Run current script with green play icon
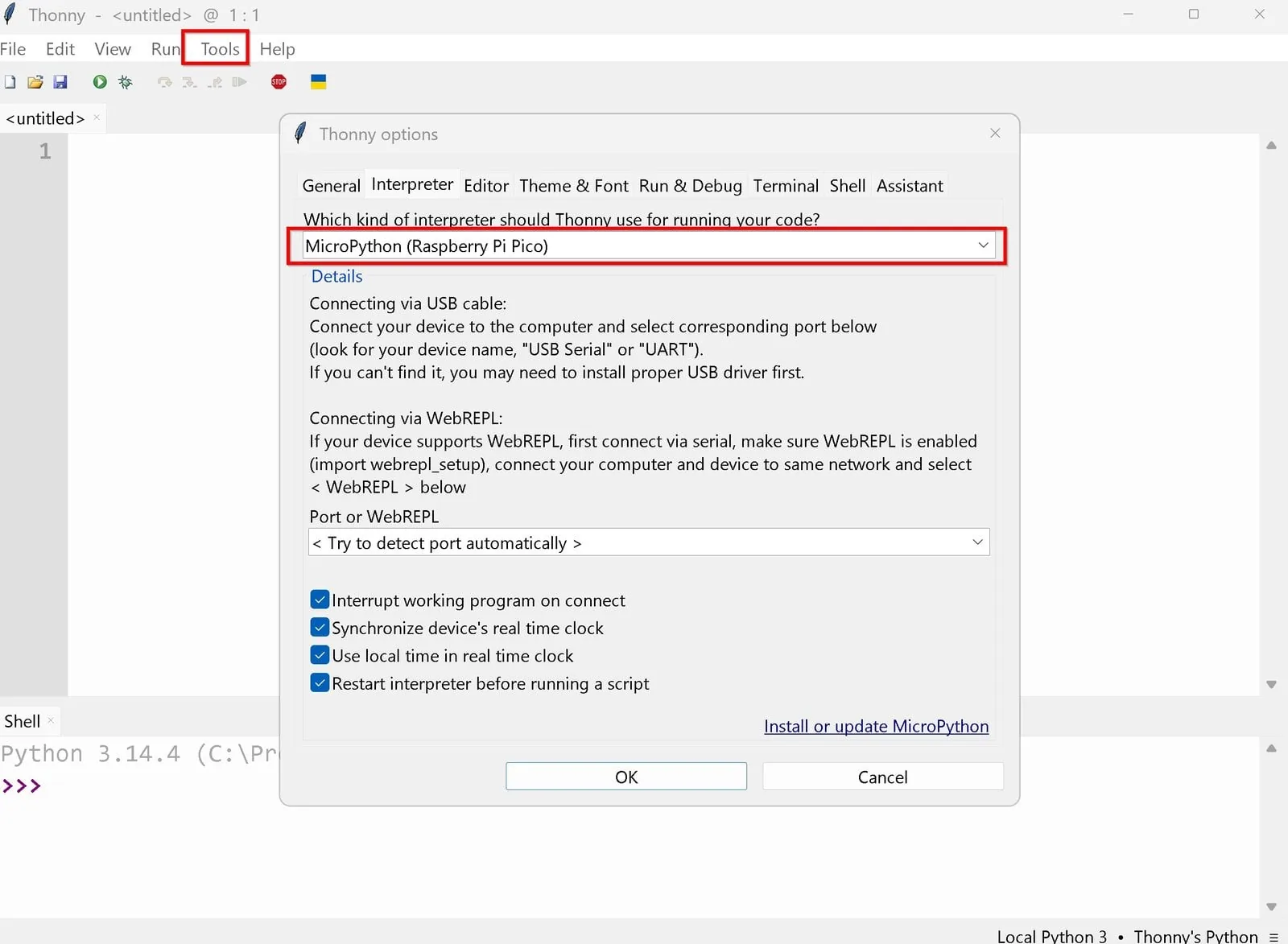The image size is (1288, 944). [x=100, y=82]
